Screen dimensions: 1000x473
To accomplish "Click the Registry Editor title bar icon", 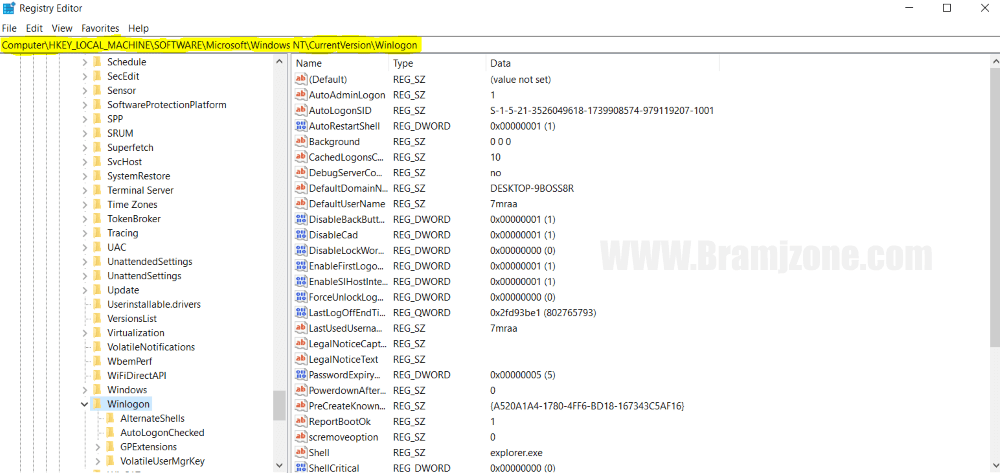I will [x=9, y=8].
